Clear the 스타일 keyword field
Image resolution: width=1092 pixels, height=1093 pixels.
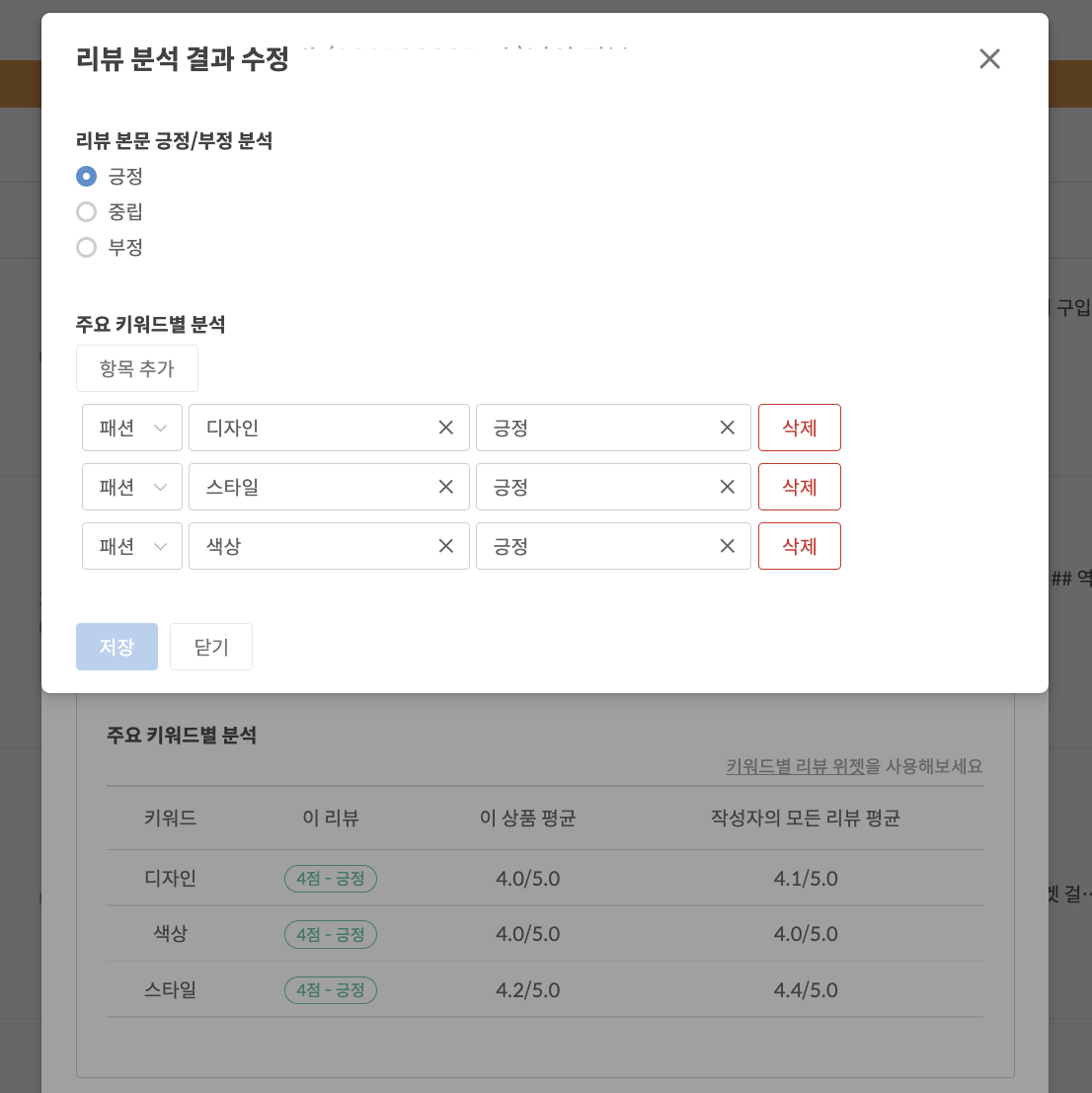446,487
